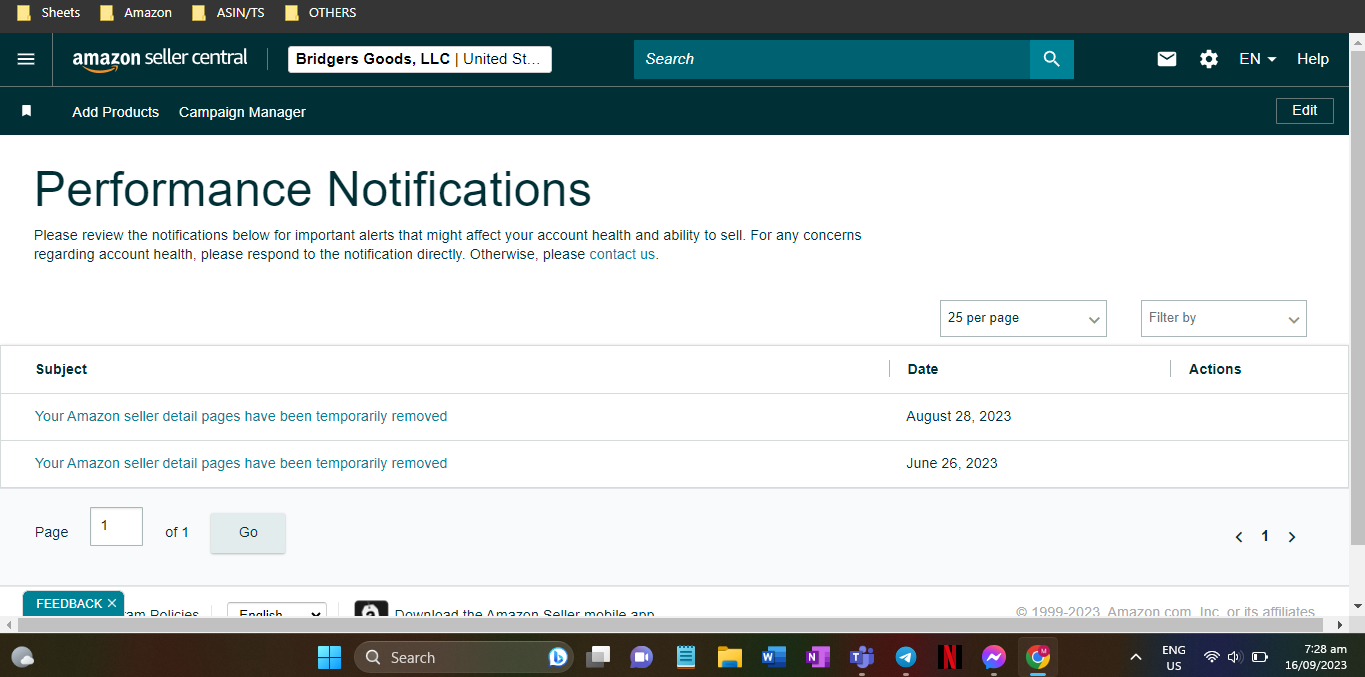Click the Go button

pos(248,533)
